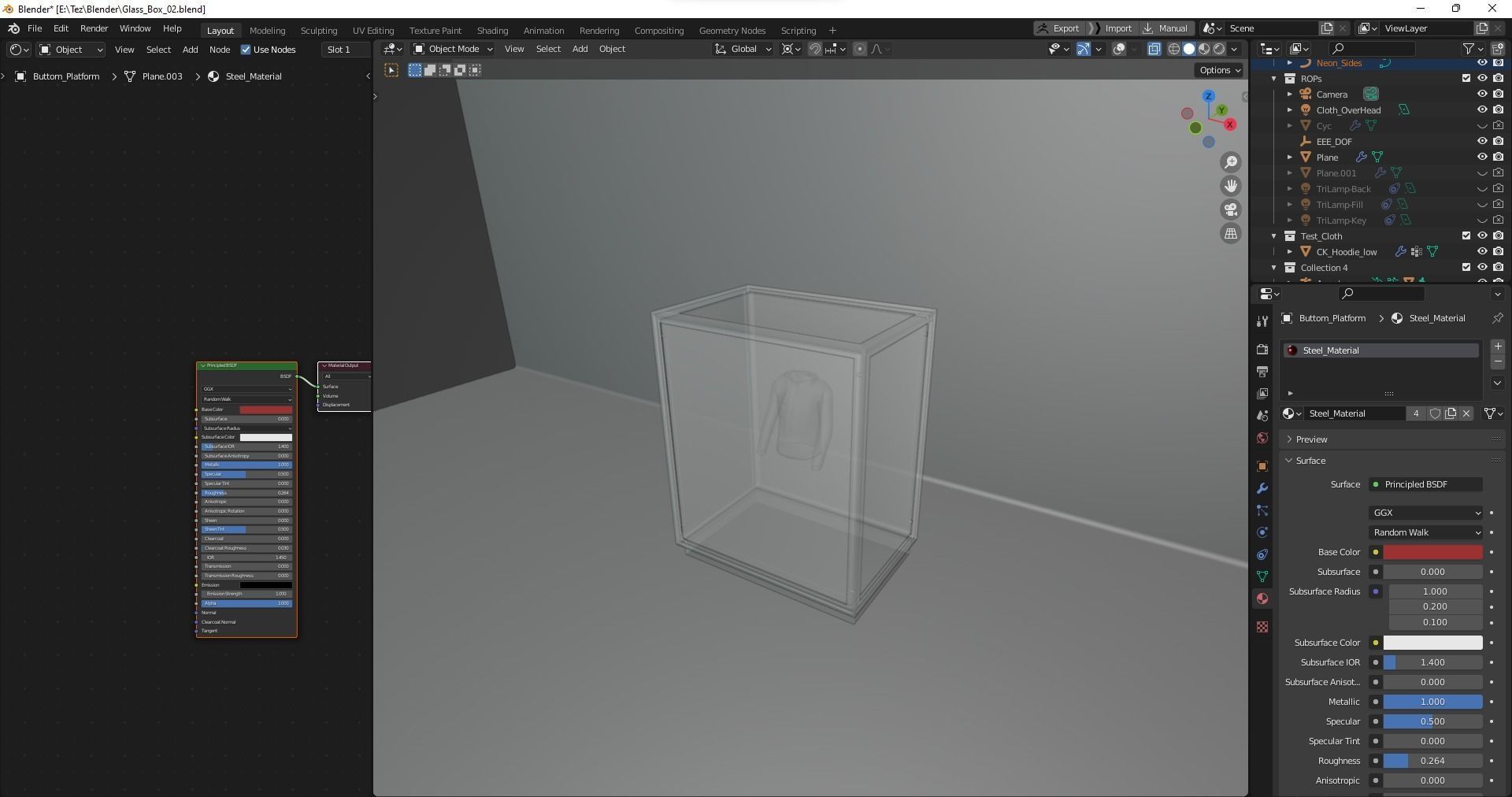The height and width of the screenshot is (797, 1512).
Task: Select wireframe viewport shading
Action: [x=1173, y=49]
